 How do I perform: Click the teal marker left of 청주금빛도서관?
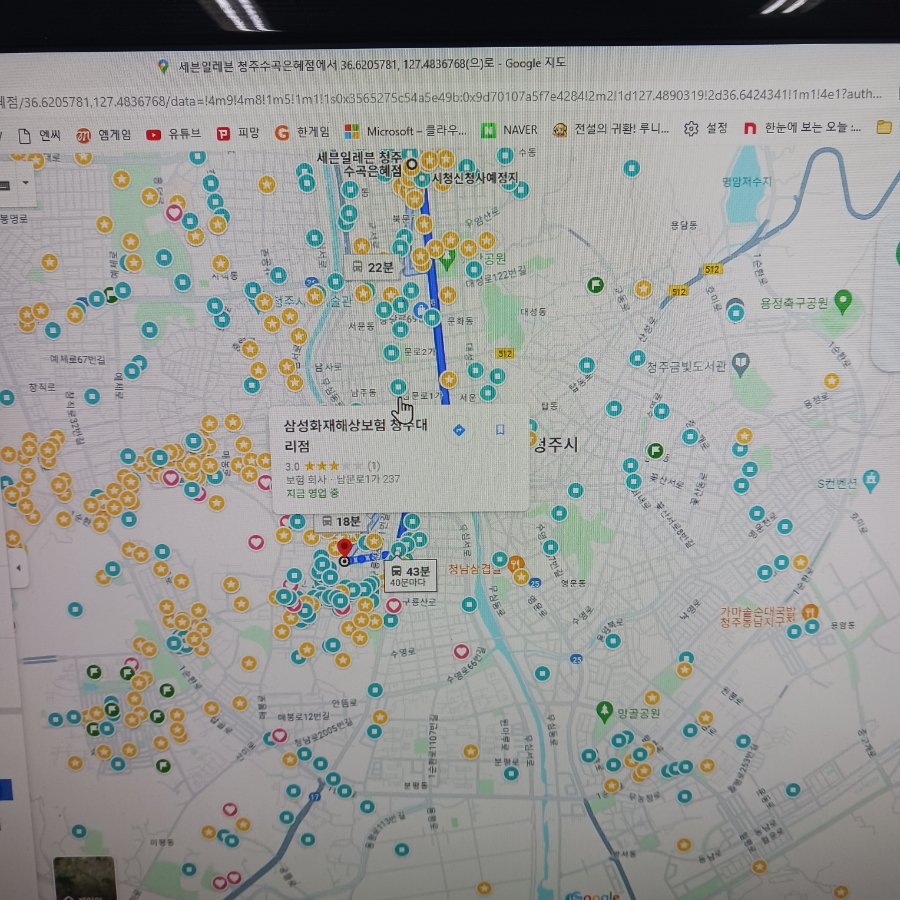click(637, 358)
